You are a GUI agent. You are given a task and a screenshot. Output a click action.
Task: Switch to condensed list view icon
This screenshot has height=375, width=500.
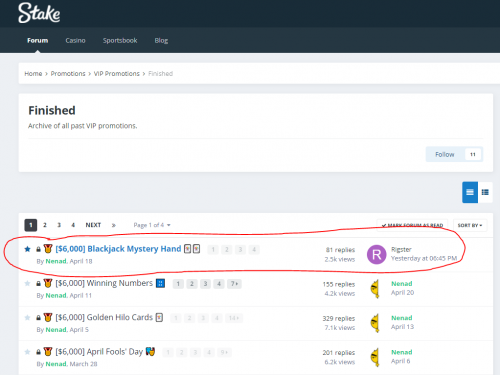485,192
